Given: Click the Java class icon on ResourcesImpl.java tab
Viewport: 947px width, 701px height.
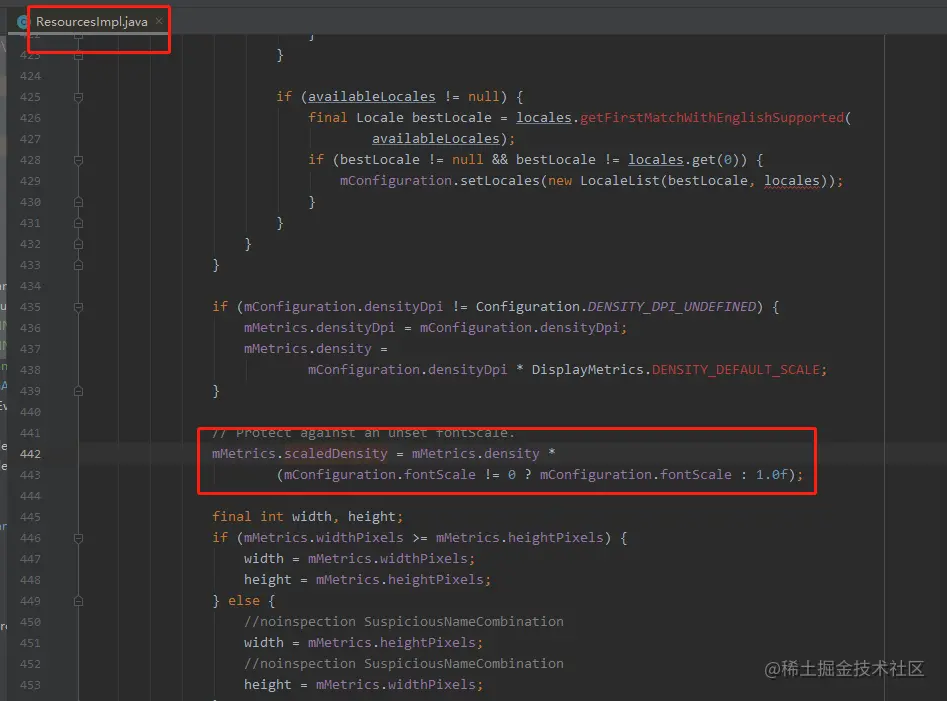Looking at the screenshot, I should click(x=24, y=22).
